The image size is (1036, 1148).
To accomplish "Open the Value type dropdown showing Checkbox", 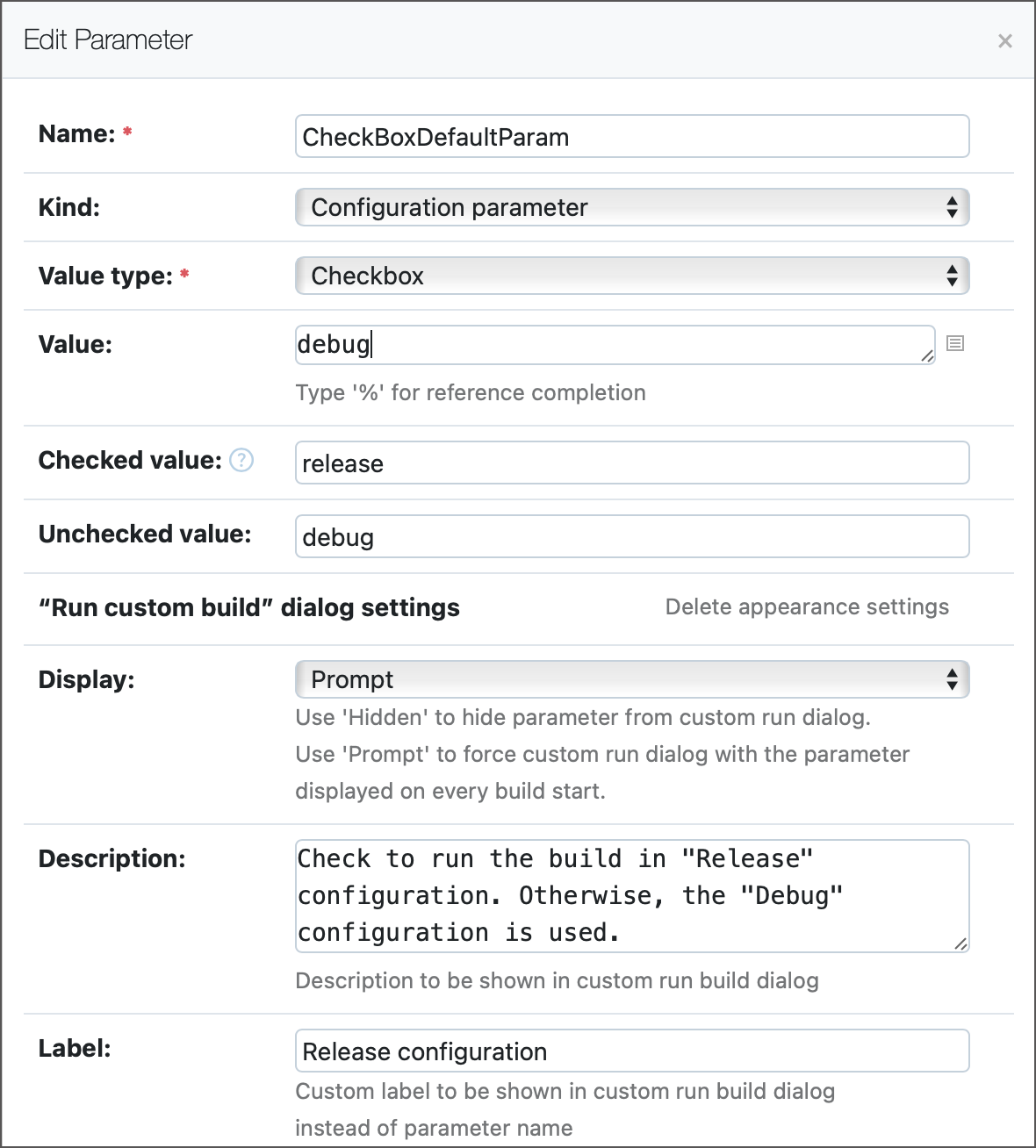I will point(615,275).
